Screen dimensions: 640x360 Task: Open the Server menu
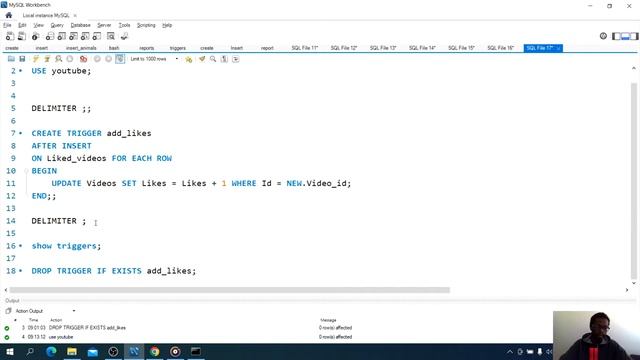[104, 25]
